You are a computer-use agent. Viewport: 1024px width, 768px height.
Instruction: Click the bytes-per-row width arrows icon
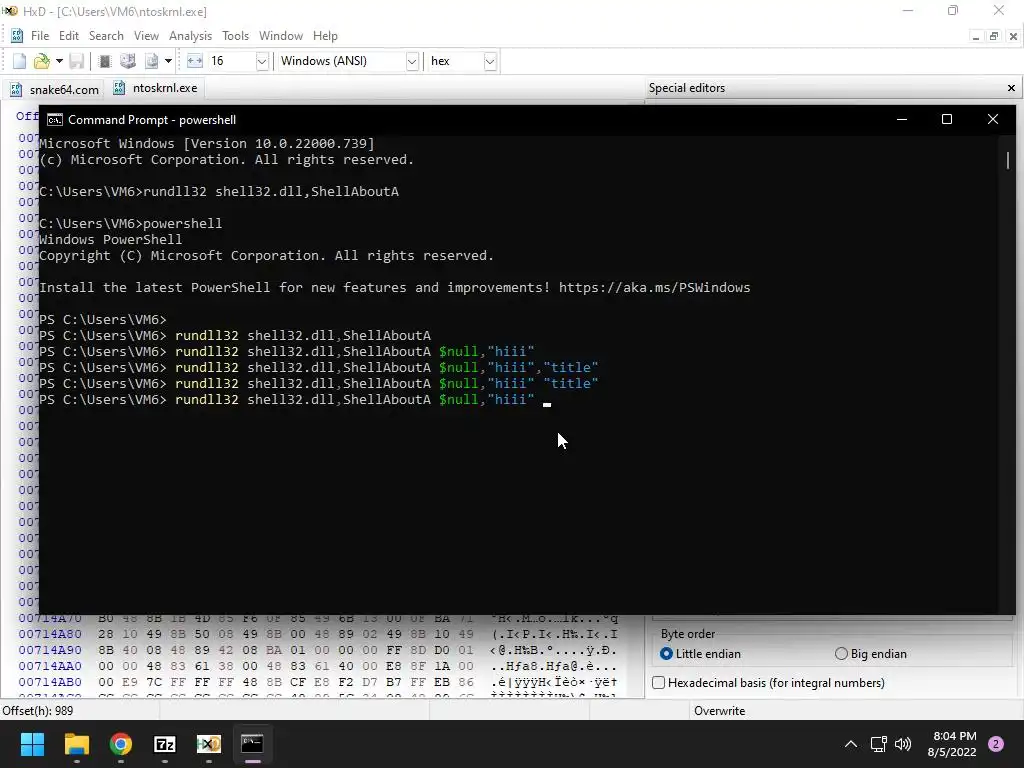195,61
